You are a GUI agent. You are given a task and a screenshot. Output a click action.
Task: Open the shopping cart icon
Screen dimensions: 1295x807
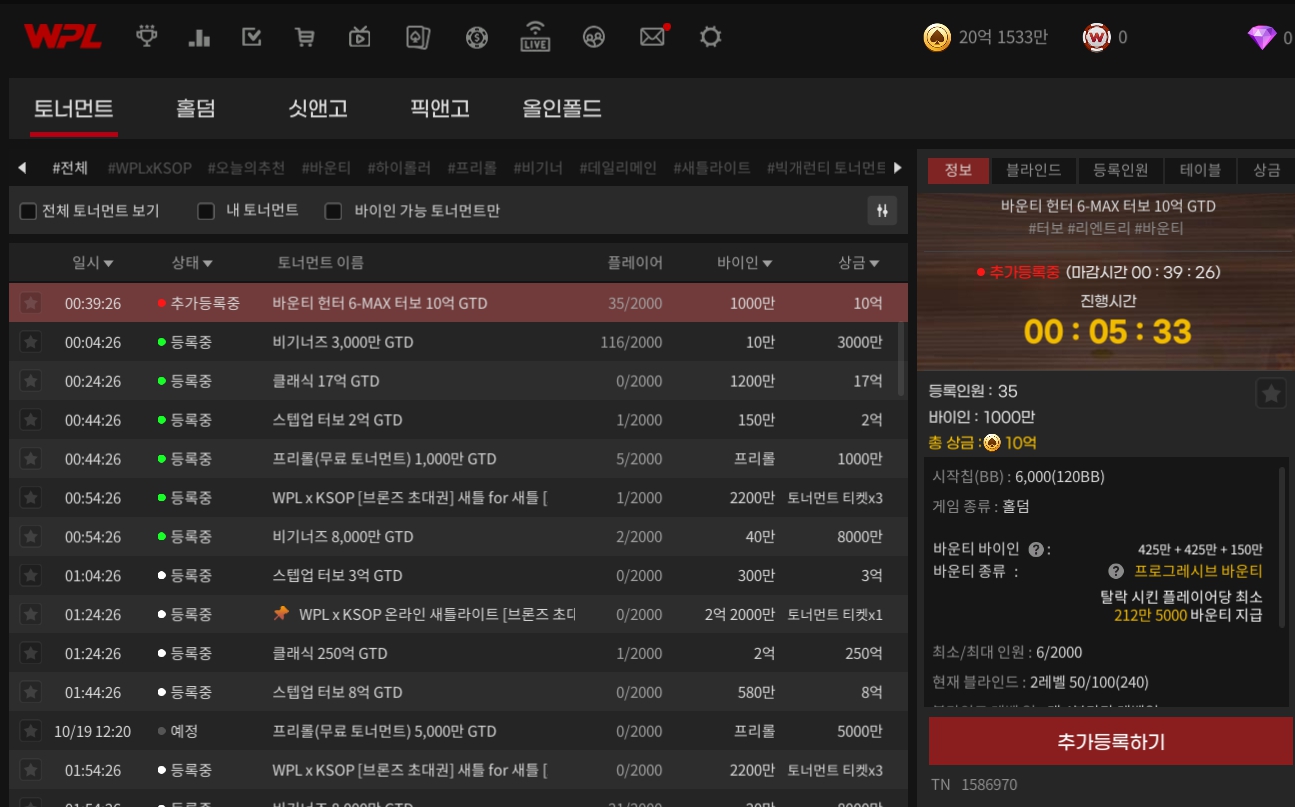305,38
